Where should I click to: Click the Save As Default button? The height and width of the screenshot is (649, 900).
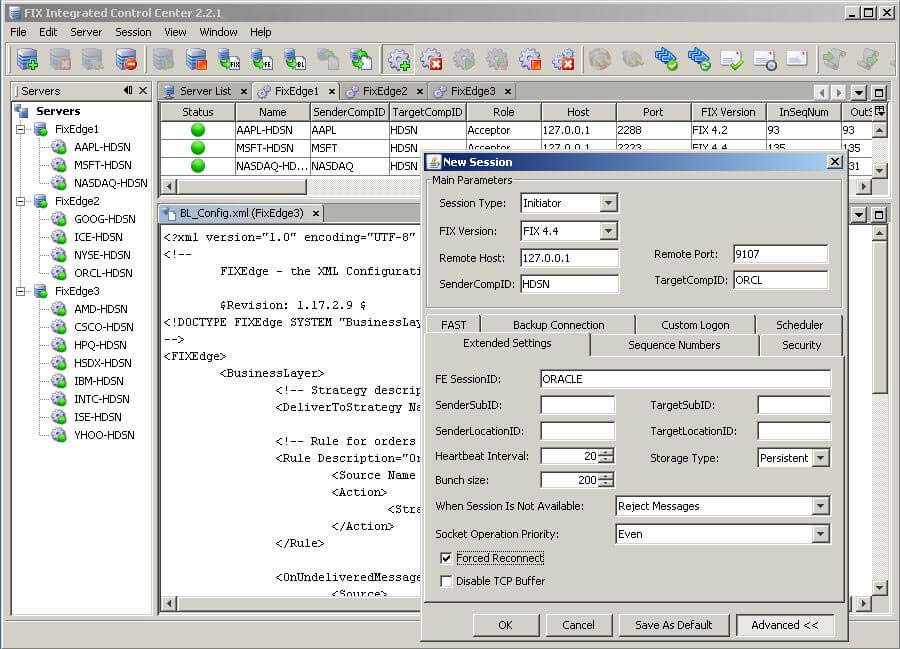(x=673, y=625)
